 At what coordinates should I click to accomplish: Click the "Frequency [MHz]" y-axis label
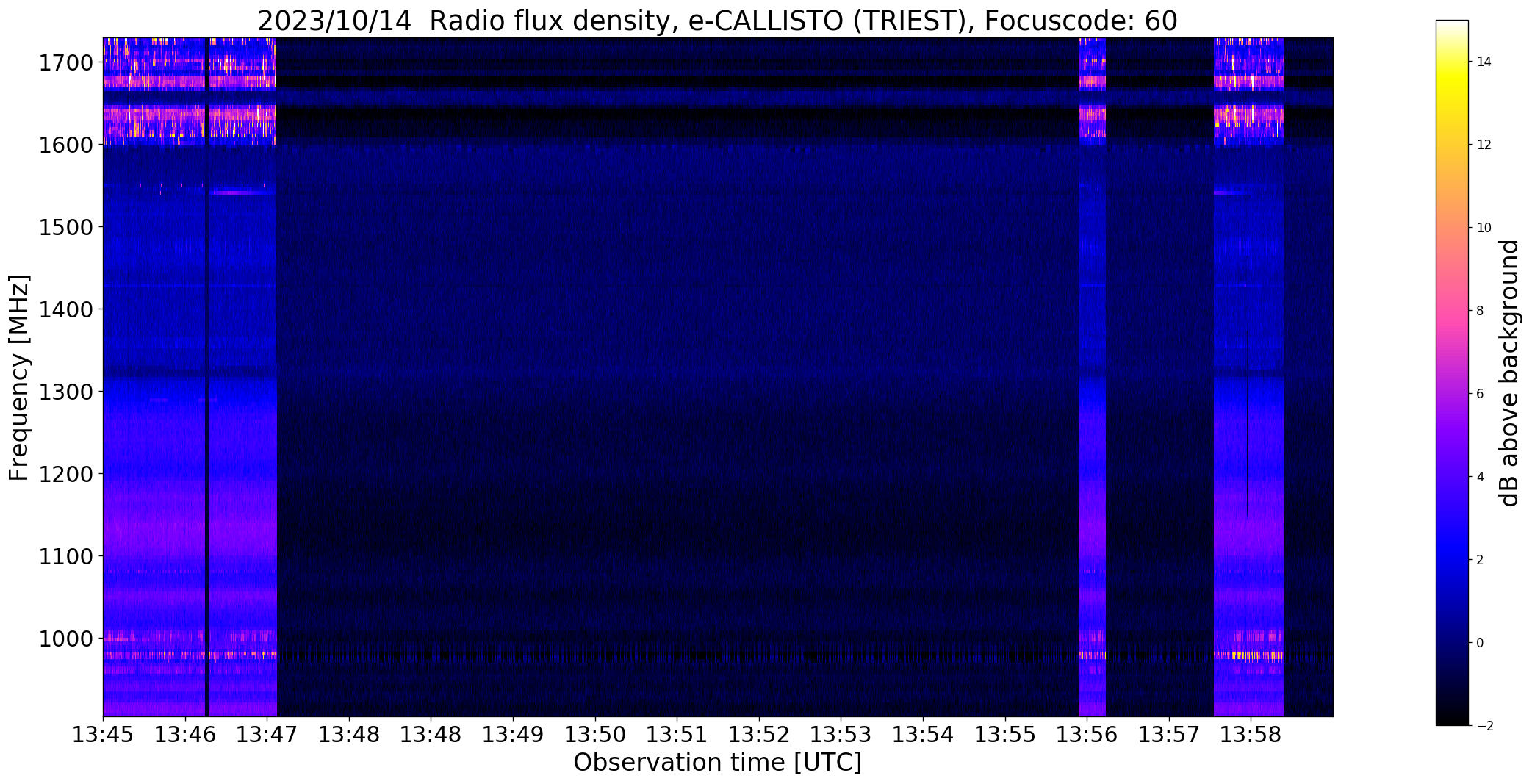[x=19, y=377]
